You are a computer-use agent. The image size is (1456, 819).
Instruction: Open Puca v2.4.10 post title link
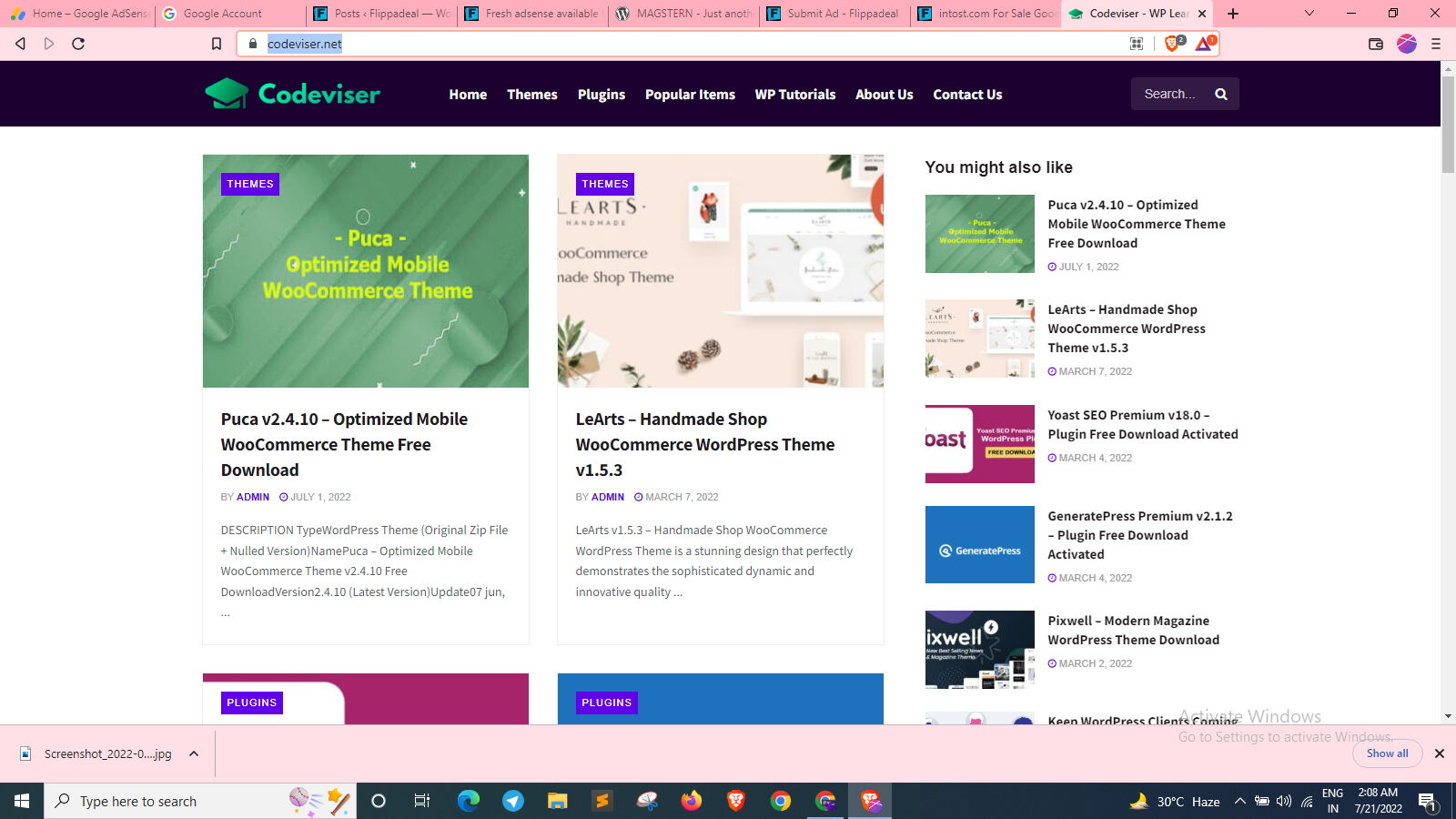[344, 444]
